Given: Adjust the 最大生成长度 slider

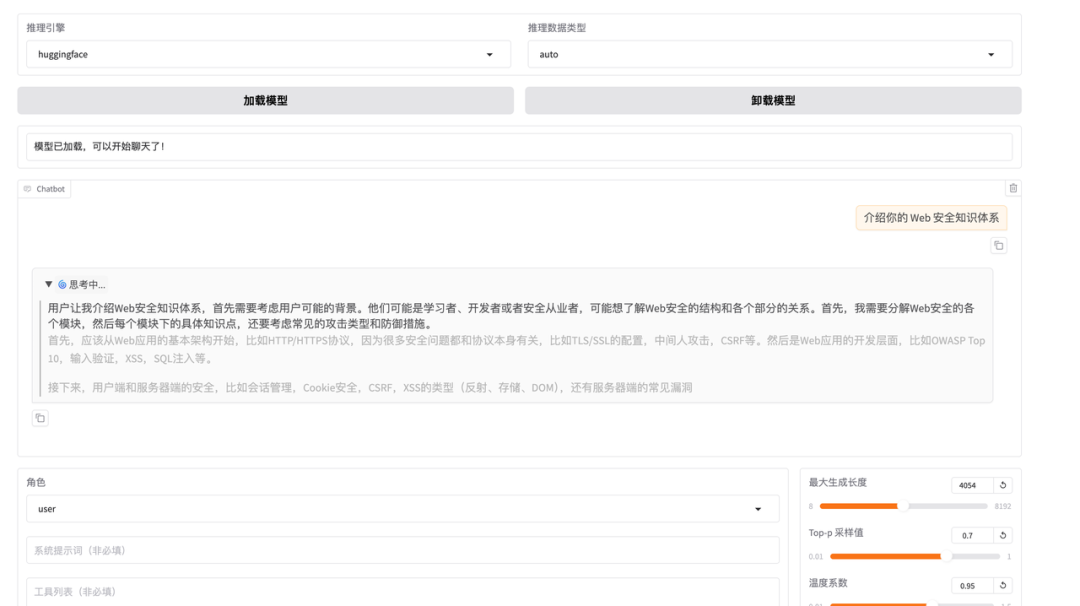Looking at the screenshot, I should pos(903,506).
